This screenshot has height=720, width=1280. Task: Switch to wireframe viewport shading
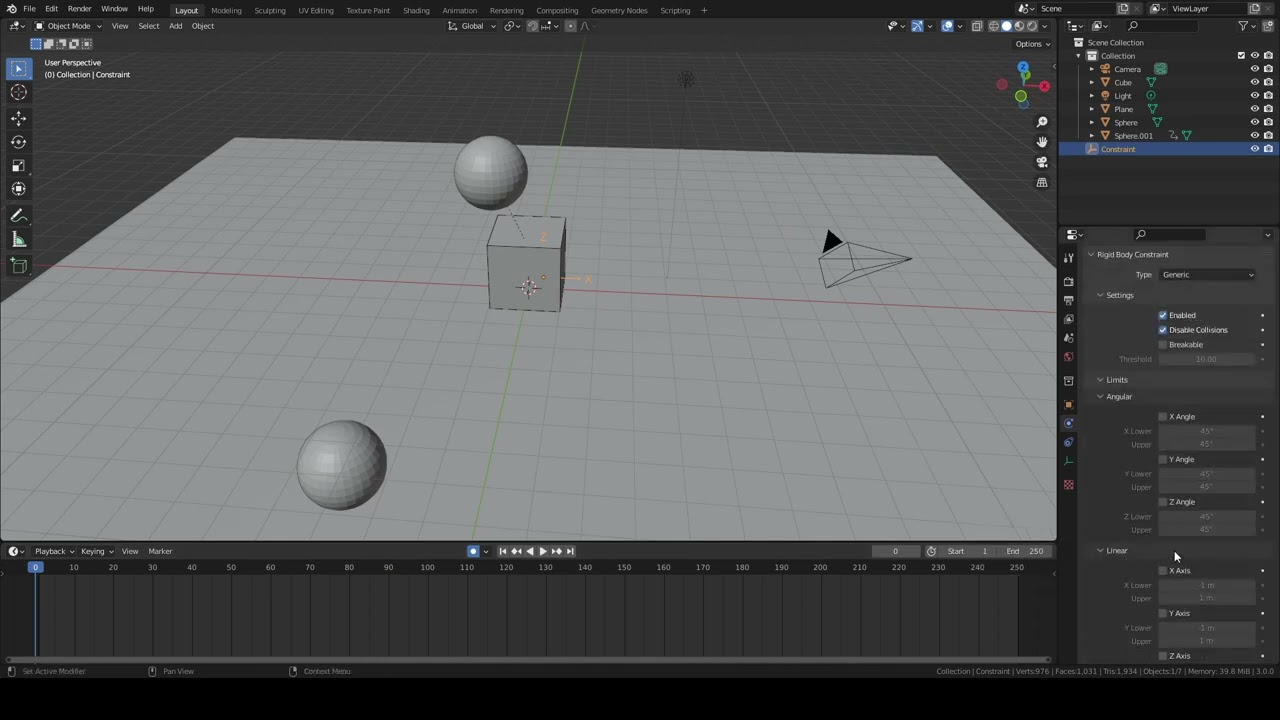994,26
